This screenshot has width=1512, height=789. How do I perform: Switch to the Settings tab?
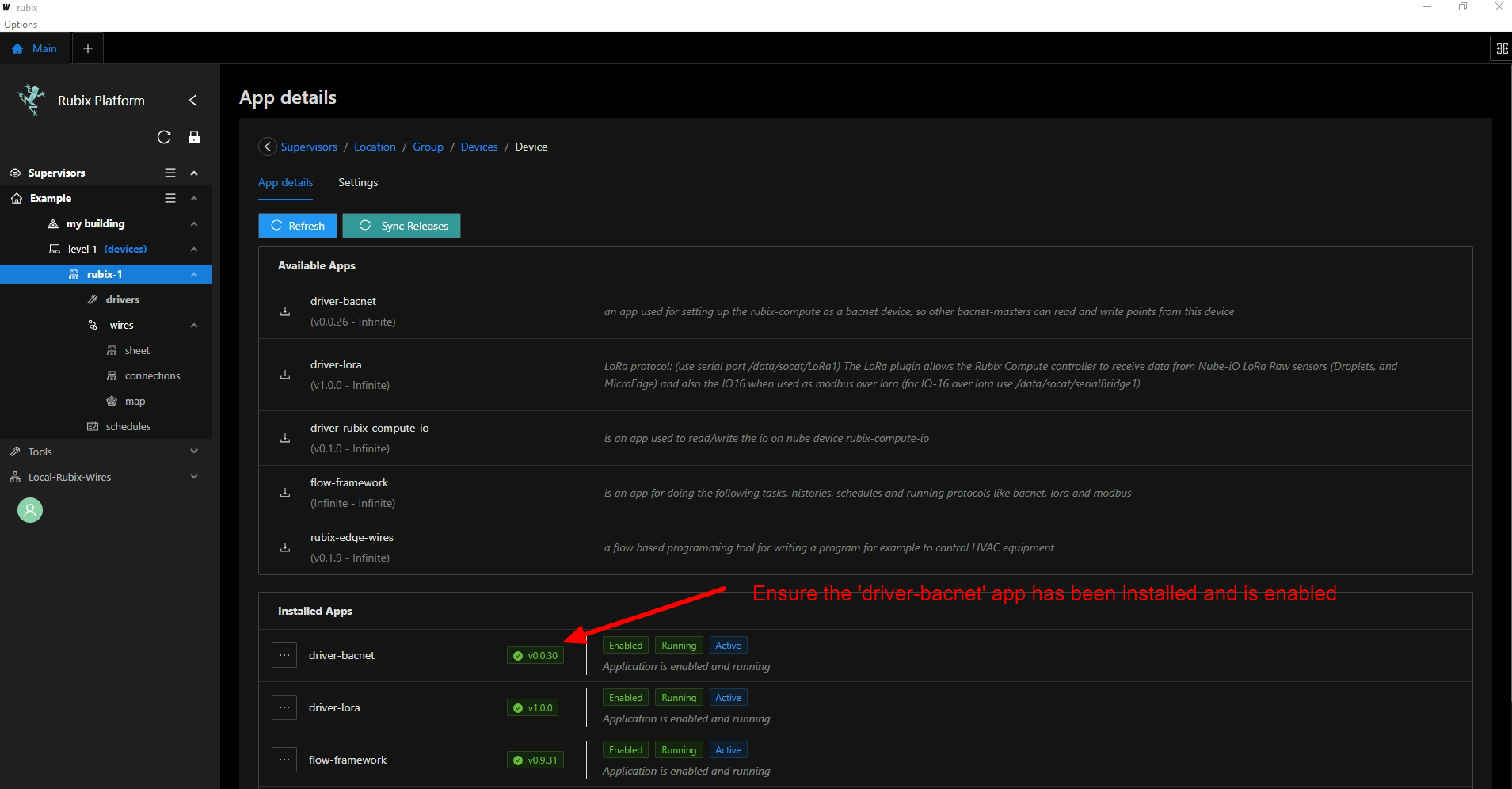(358, 182)
